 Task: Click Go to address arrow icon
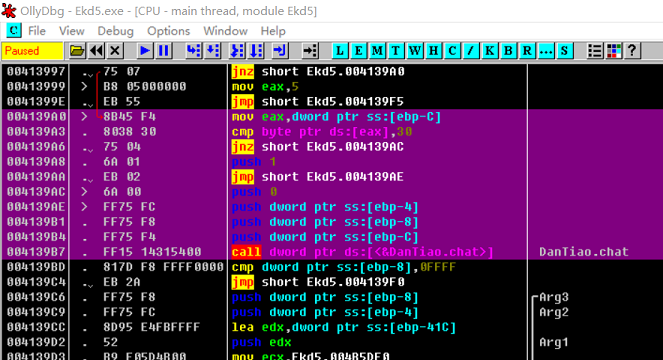[310, 51]
